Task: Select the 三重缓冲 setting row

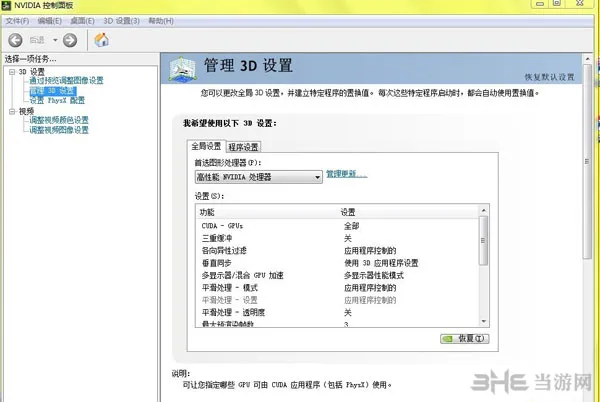Action: click(338, 238)
